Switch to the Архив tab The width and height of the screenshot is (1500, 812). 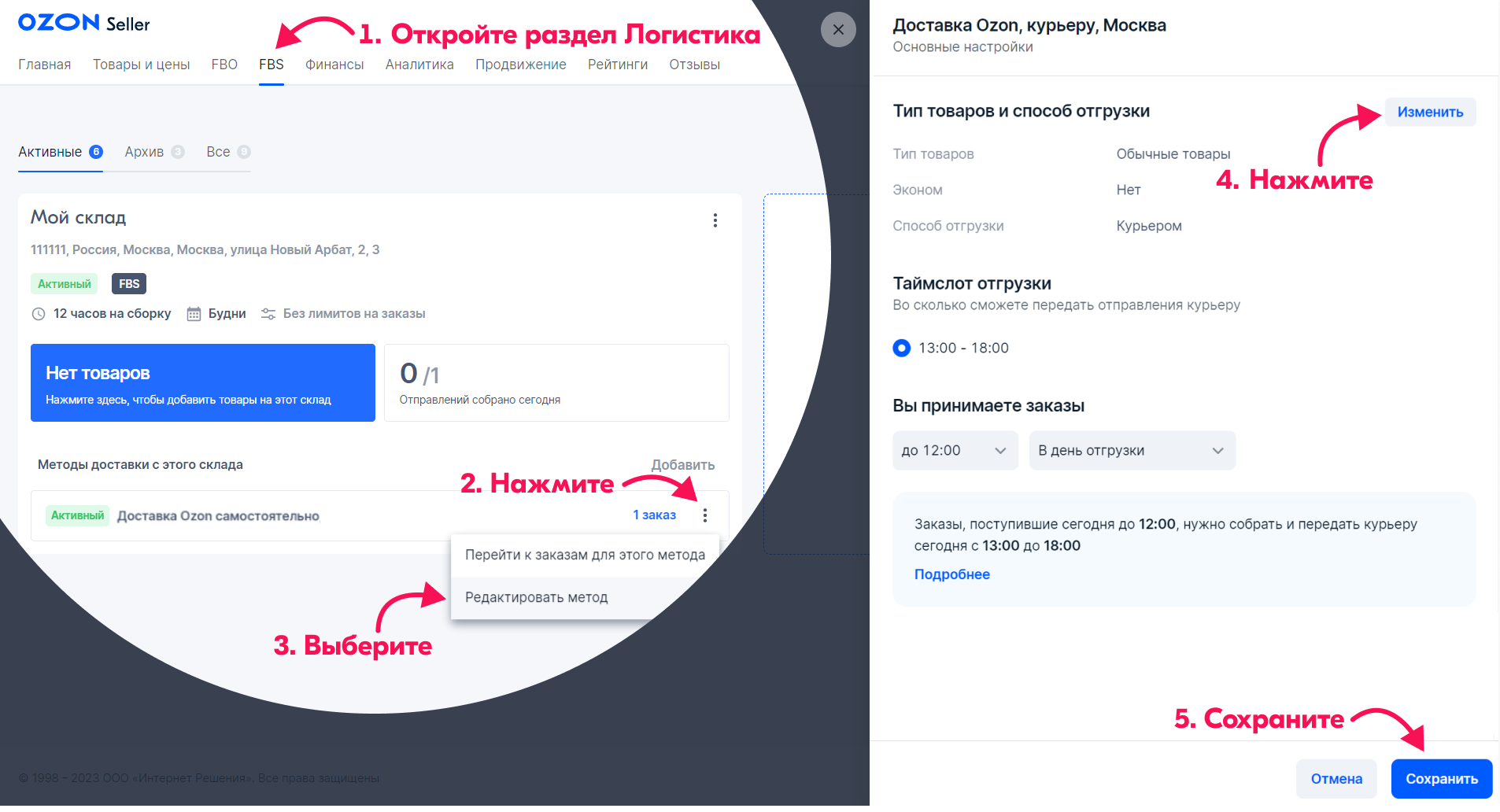point(154,152)
